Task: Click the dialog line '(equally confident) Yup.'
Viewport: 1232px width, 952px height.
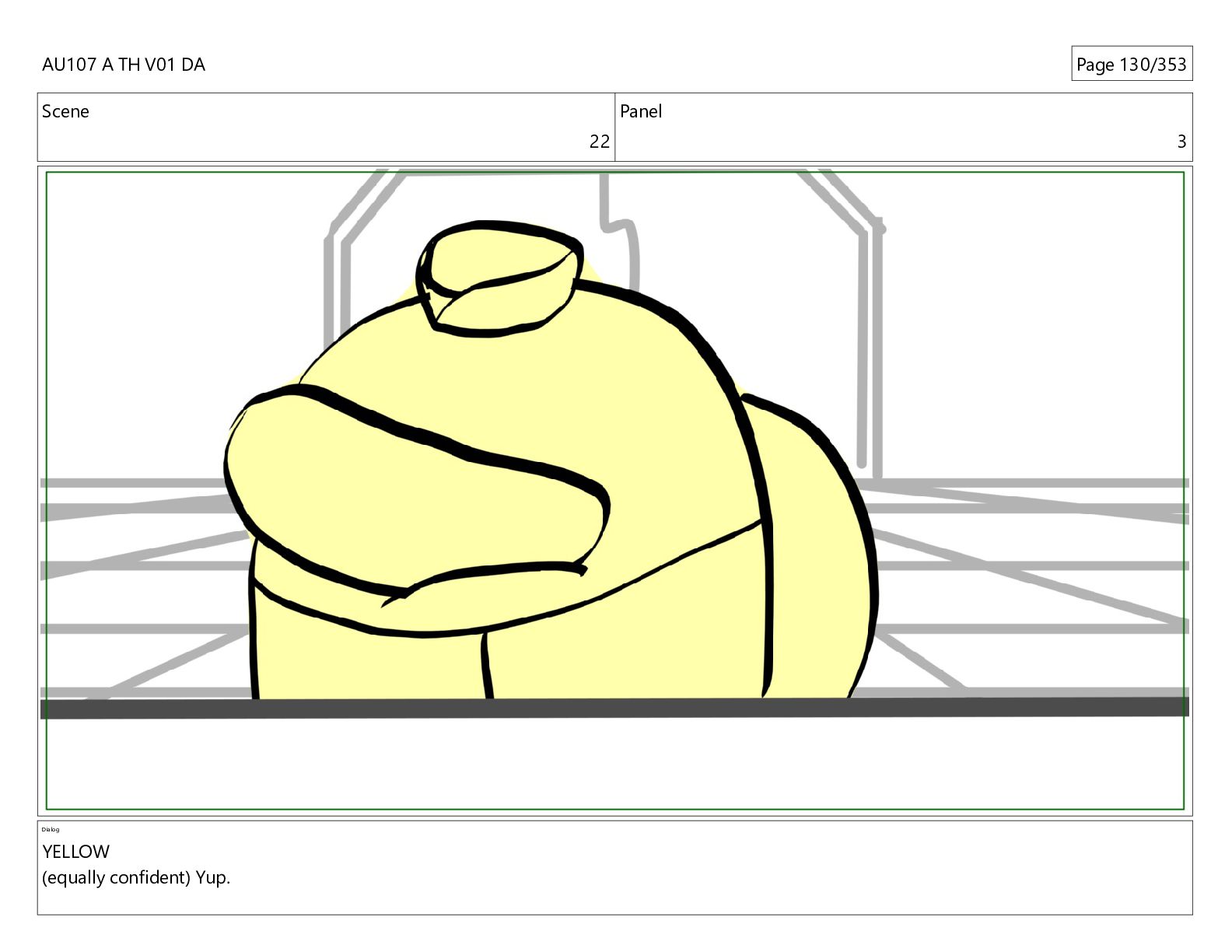Action: pyautogui.click(x=136, y=877)
